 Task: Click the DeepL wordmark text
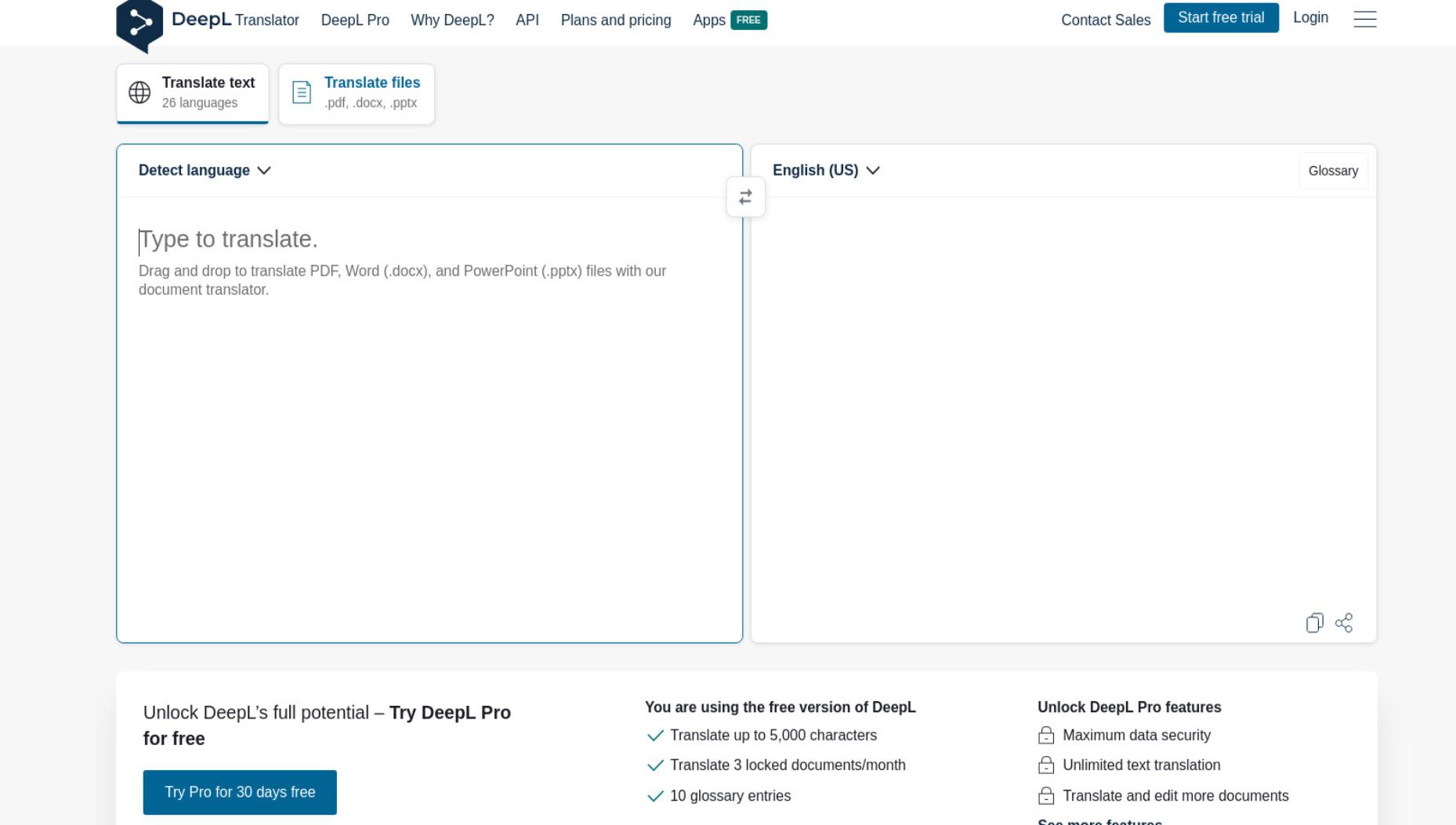pyautogui.click(x=201, y=20)
